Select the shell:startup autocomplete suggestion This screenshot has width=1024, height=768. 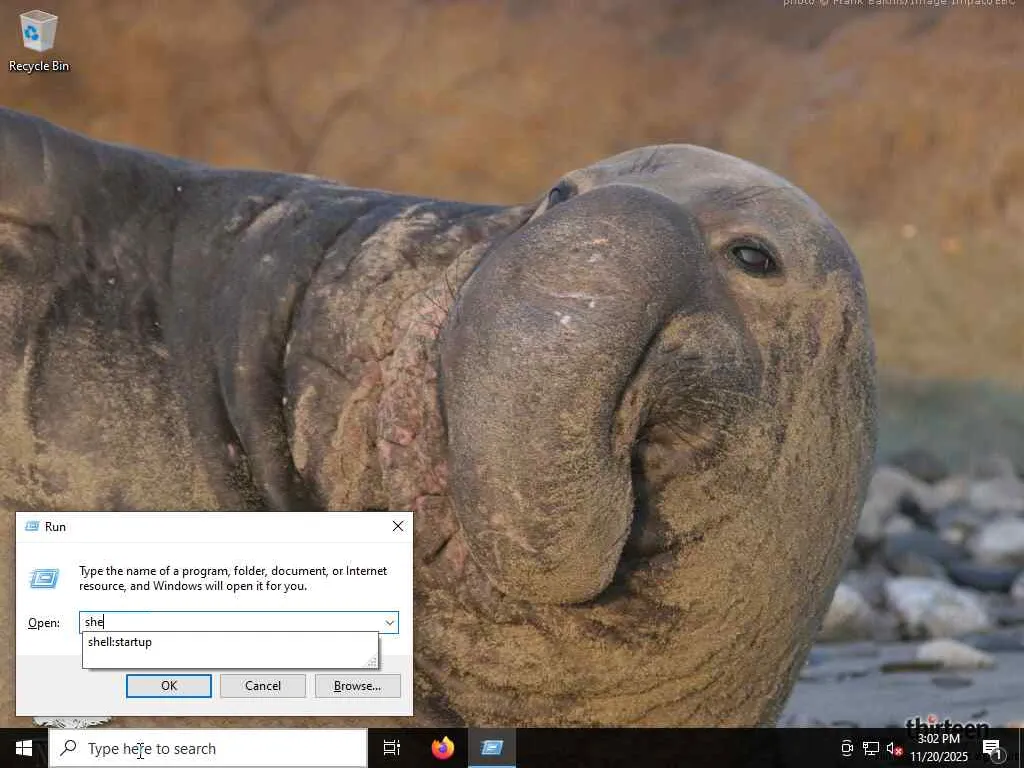[230, 642]
